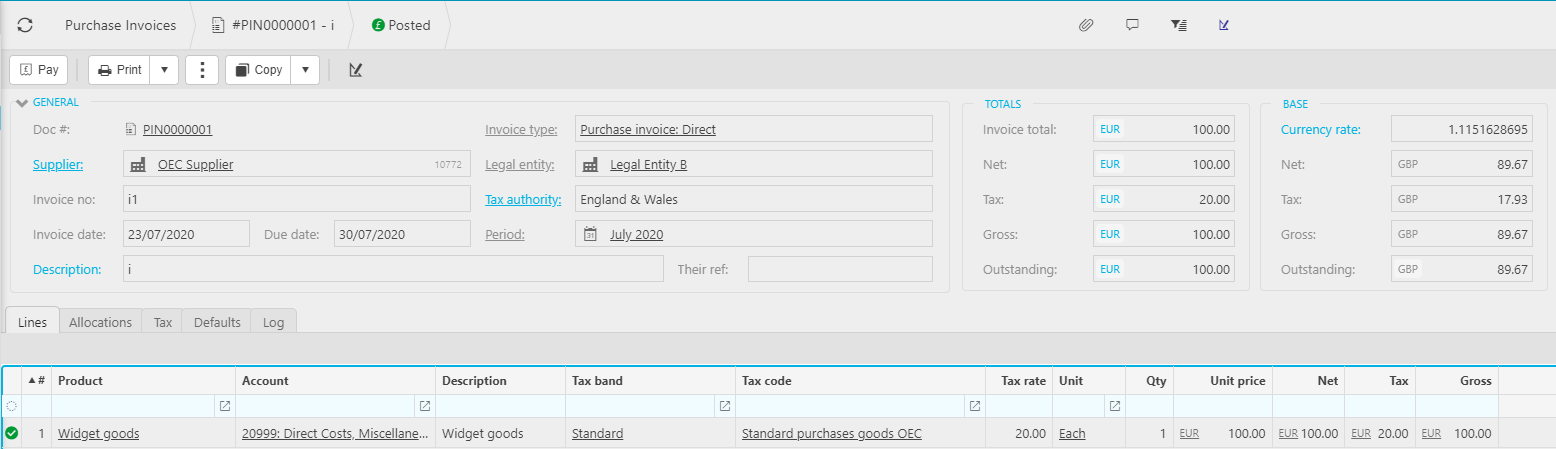This screenshot has width=1556, height=449.
Task: Collapse the General section chevron
Action: [22, 103]
